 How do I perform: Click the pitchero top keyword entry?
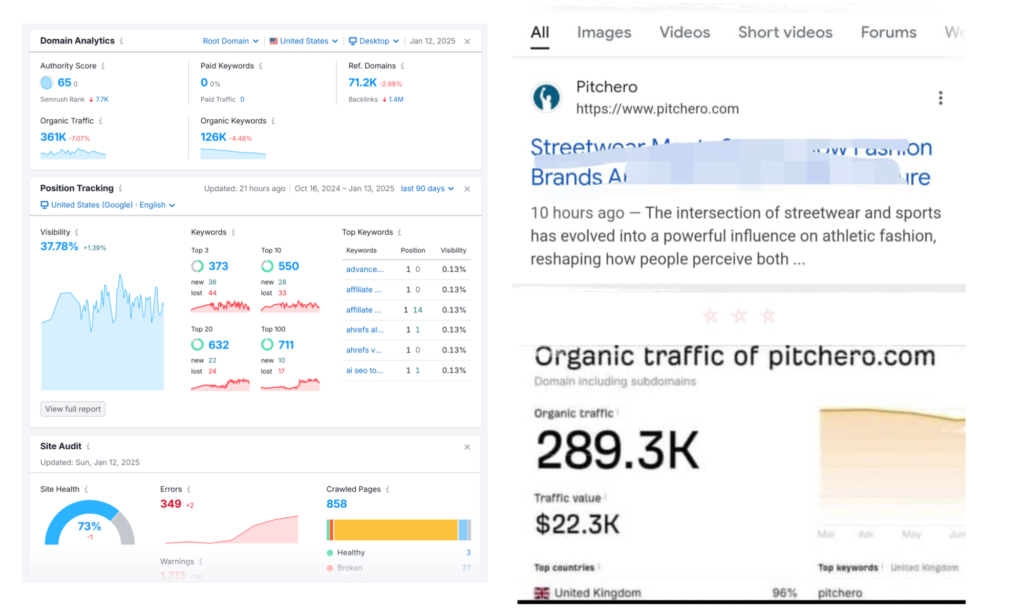[x=840, y=593]
